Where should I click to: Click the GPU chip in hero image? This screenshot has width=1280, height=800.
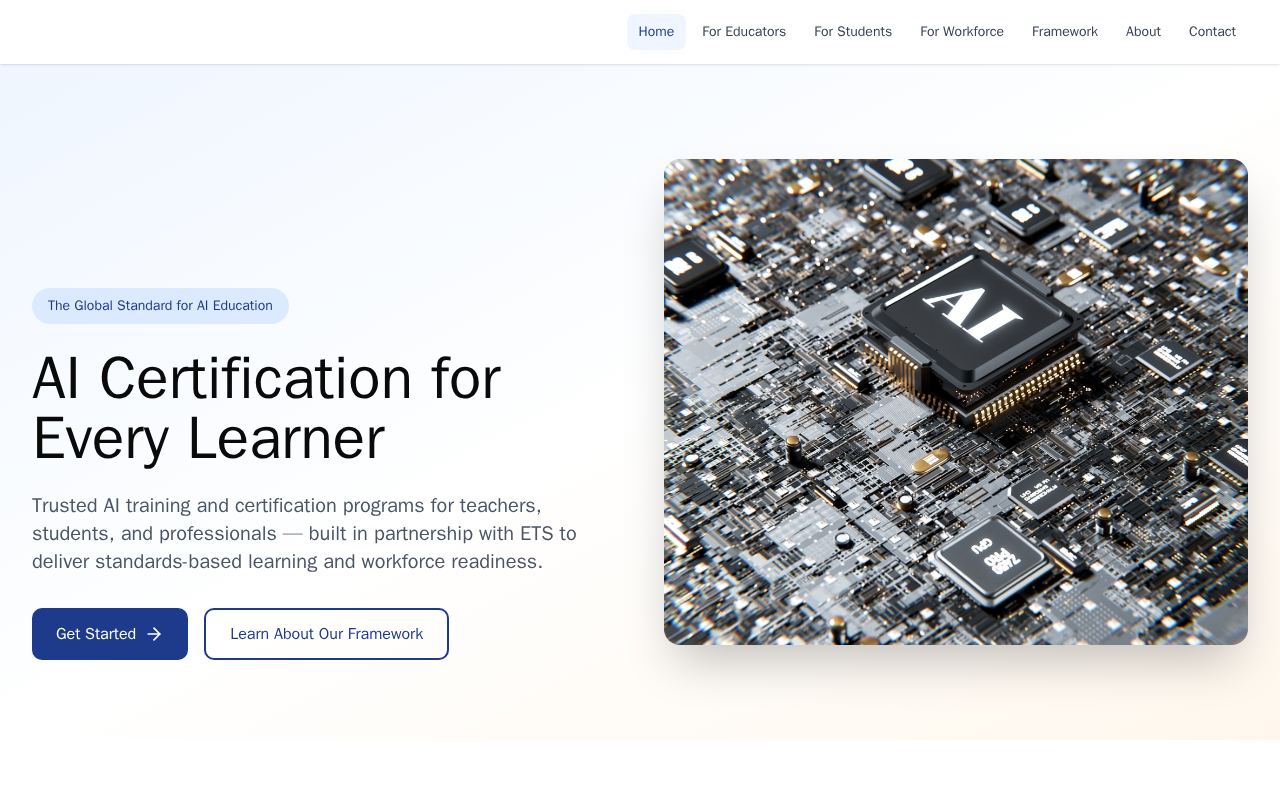[992, 561]
